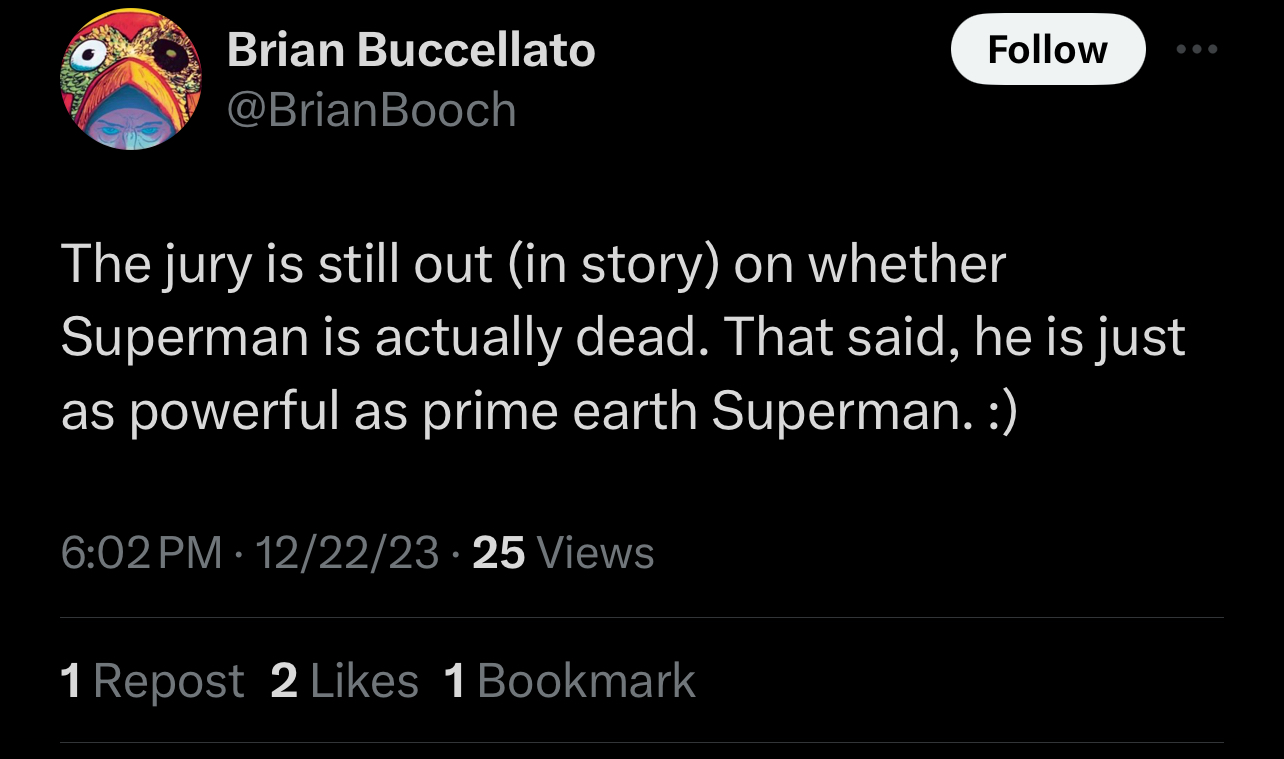Open the 2 Likes list

pos(344,681)
